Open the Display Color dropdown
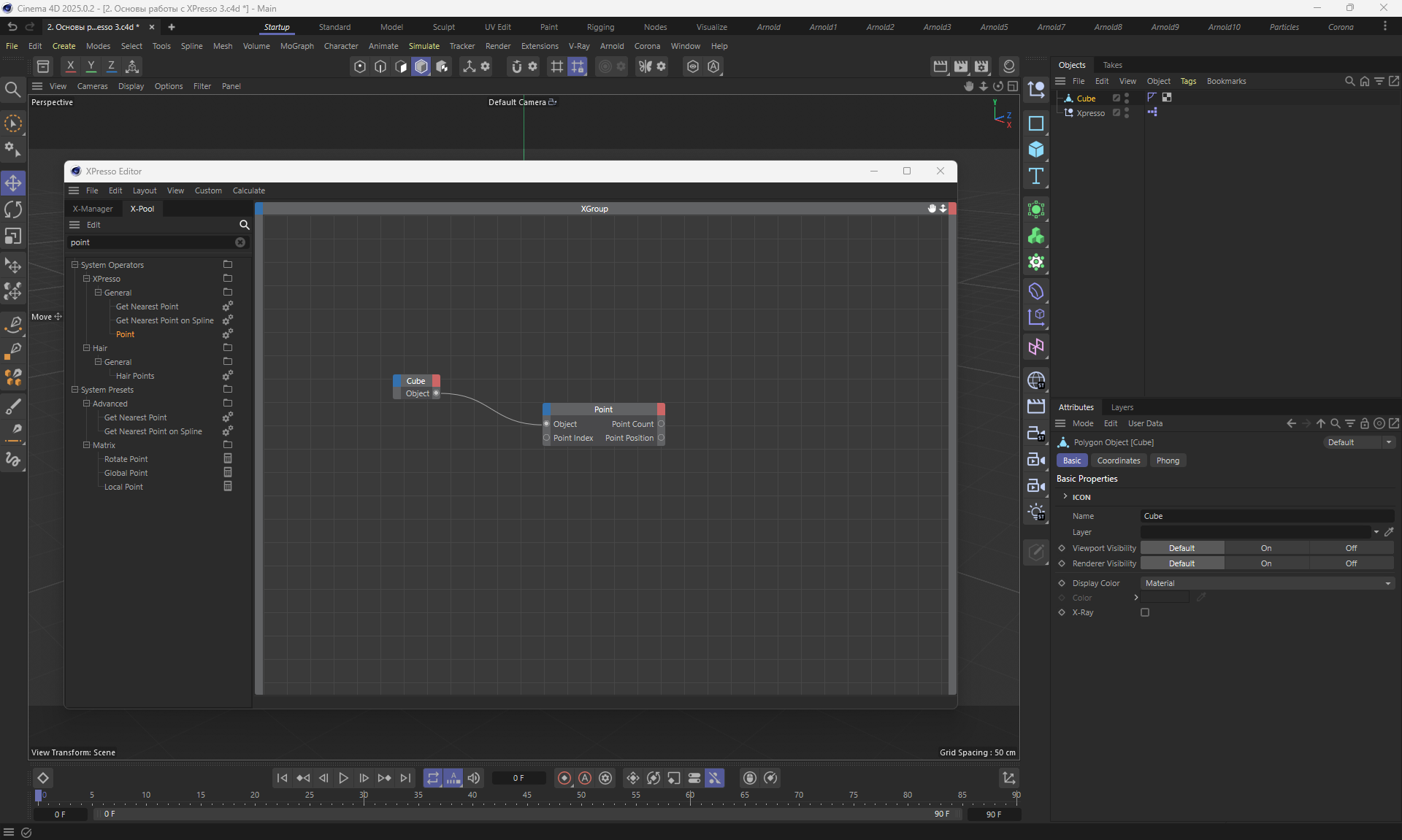Viewport: 1402px width, 840px height. coord(1267,583)
